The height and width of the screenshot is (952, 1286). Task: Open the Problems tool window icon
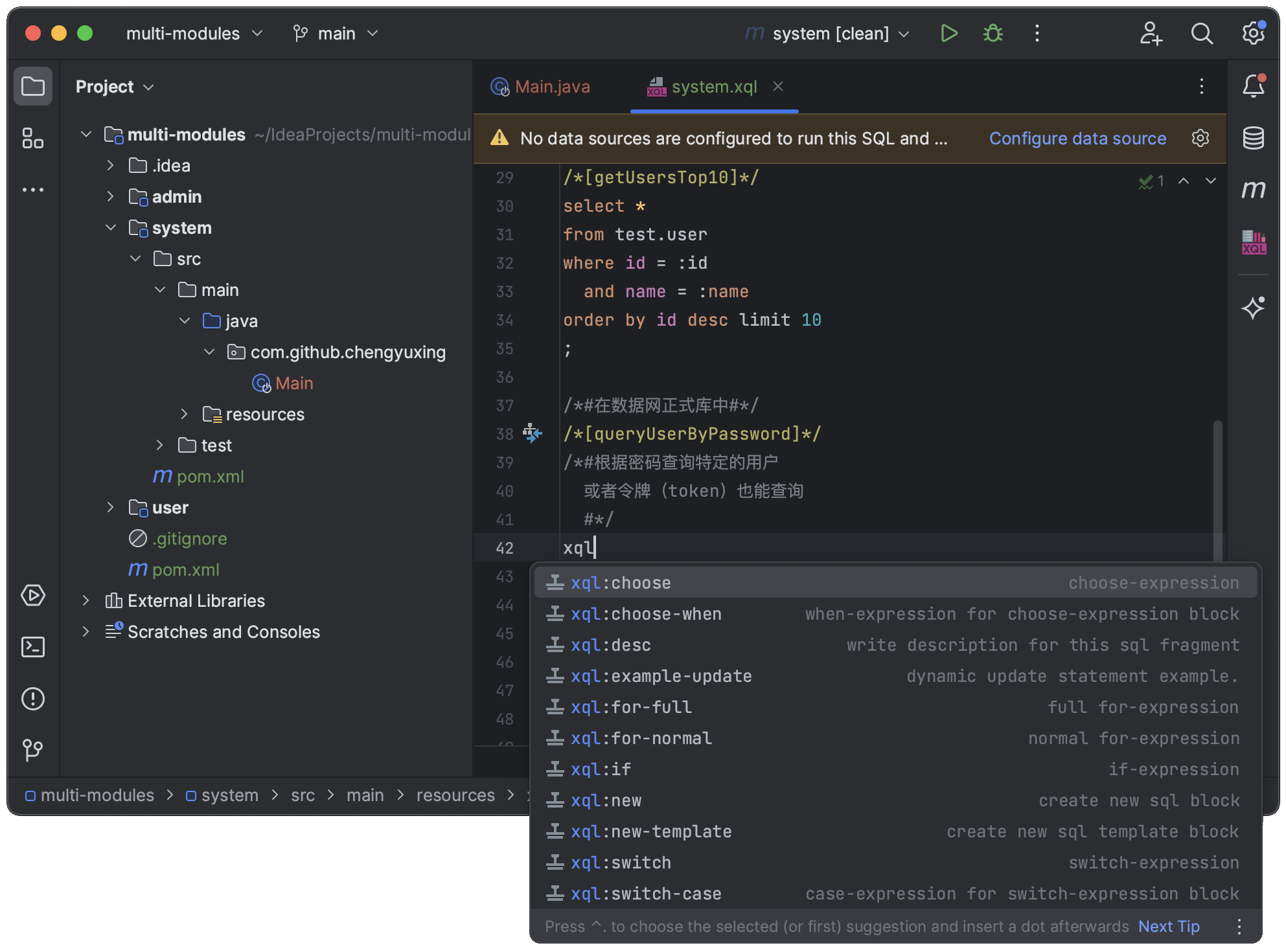33,699
